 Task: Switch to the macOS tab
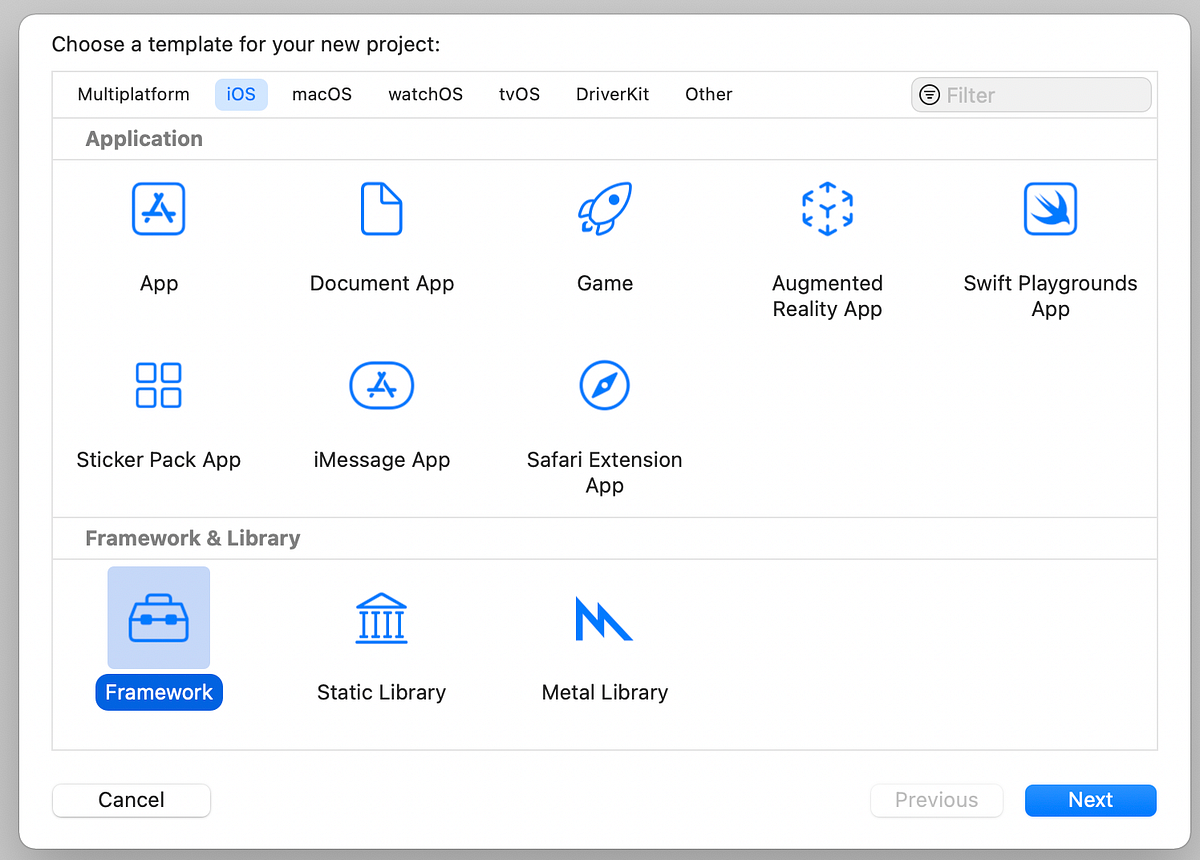(x=321, y=94)
